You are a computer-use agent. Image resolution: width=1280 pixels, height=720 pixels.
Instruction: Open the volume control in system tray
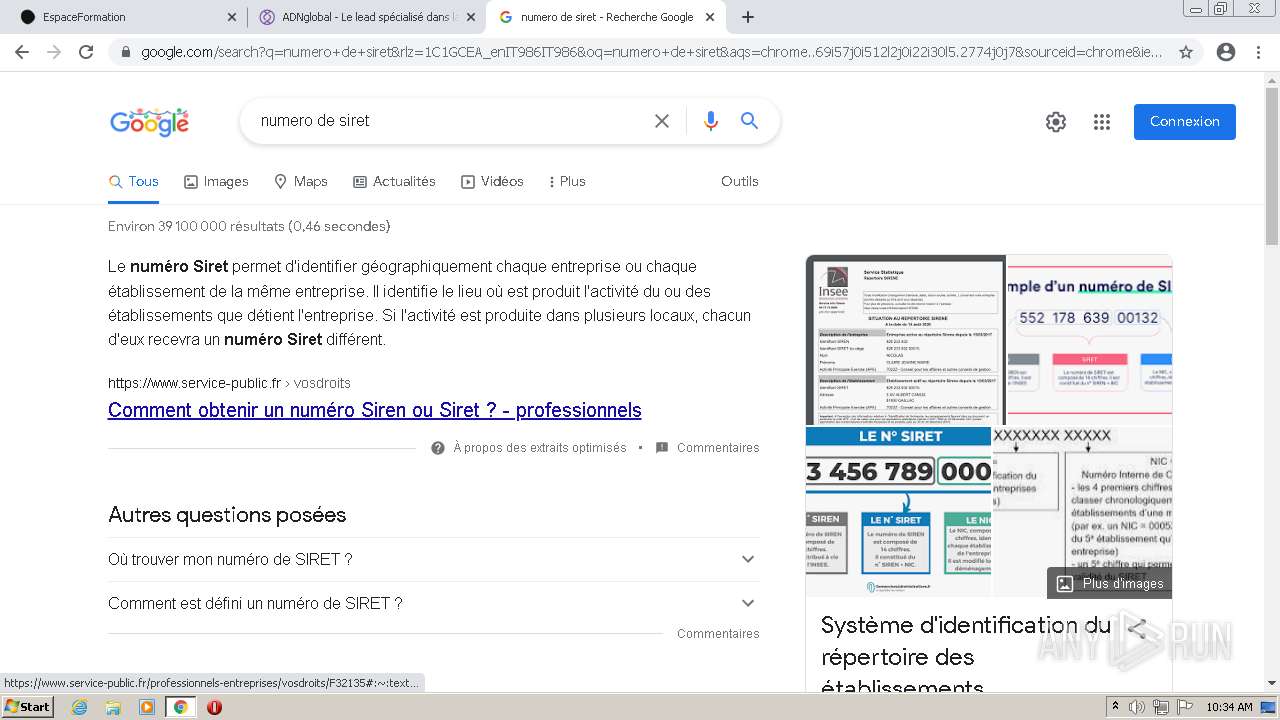tap(1137, 707)
